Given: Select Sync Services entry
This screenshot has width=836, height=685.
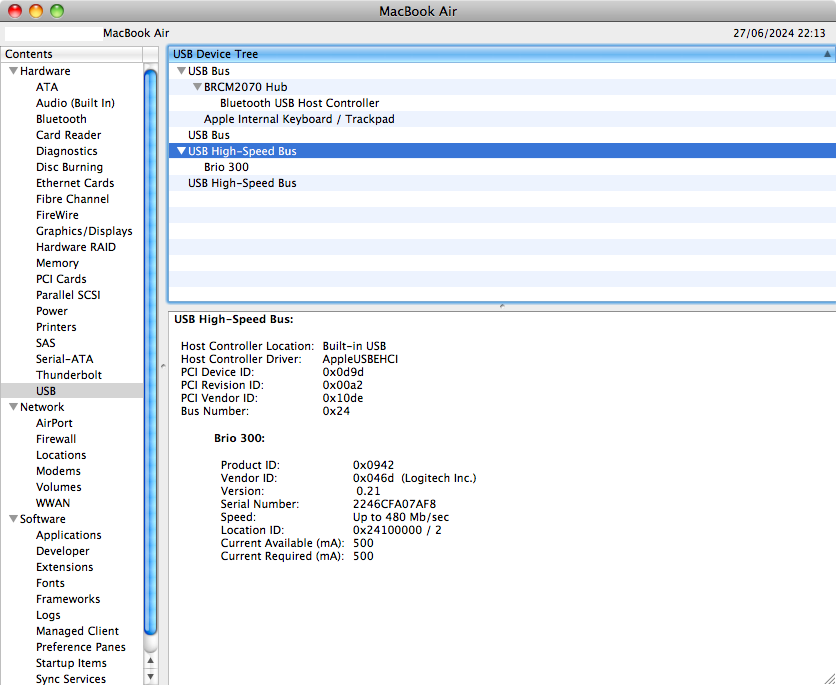Looking at the screenshot, I should click(71, 679).
